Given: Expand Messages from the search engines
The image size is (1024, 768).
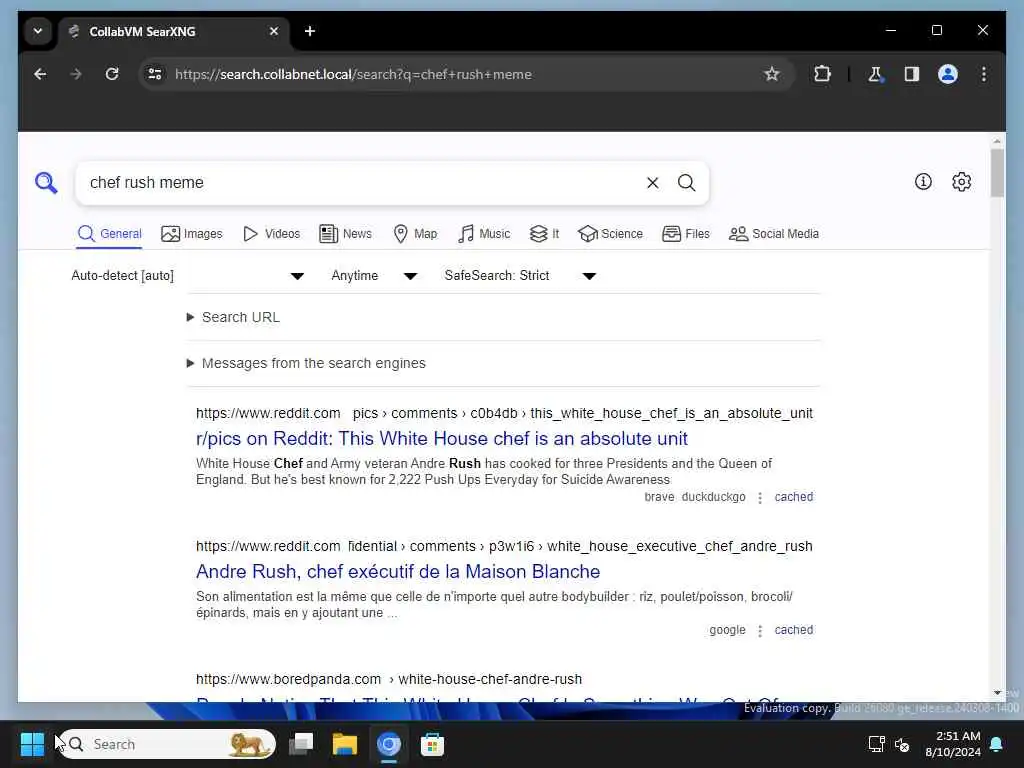Looking at the screenshot, I should point(306,363).
